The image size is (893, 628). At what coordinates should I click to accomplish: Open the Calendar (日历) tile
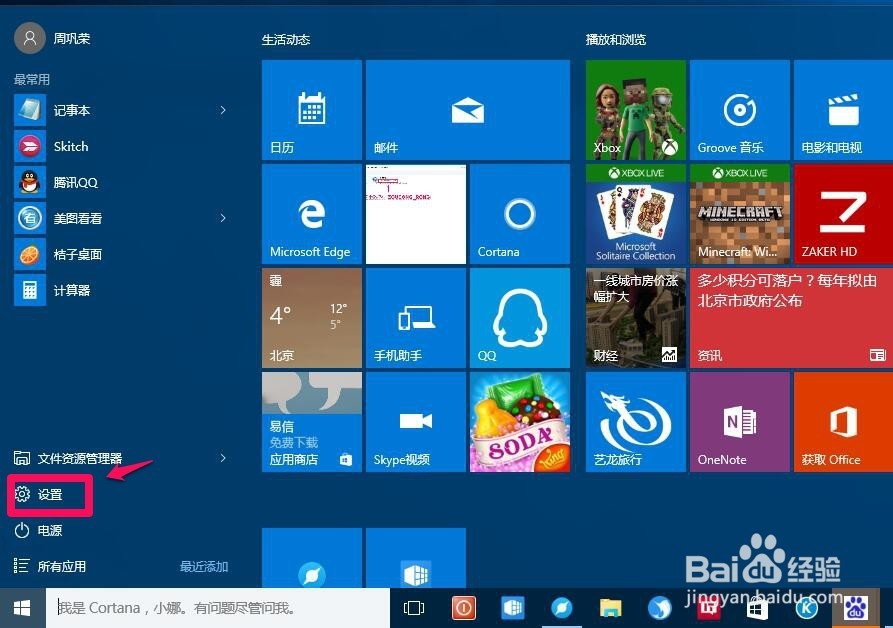(x=312, y=110)
